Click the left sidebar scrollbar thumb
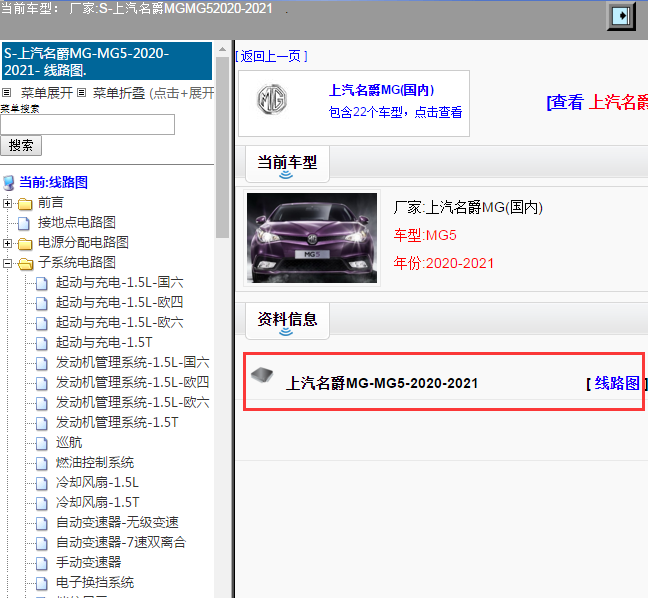 pyautogui.click(x=222, y=147)
